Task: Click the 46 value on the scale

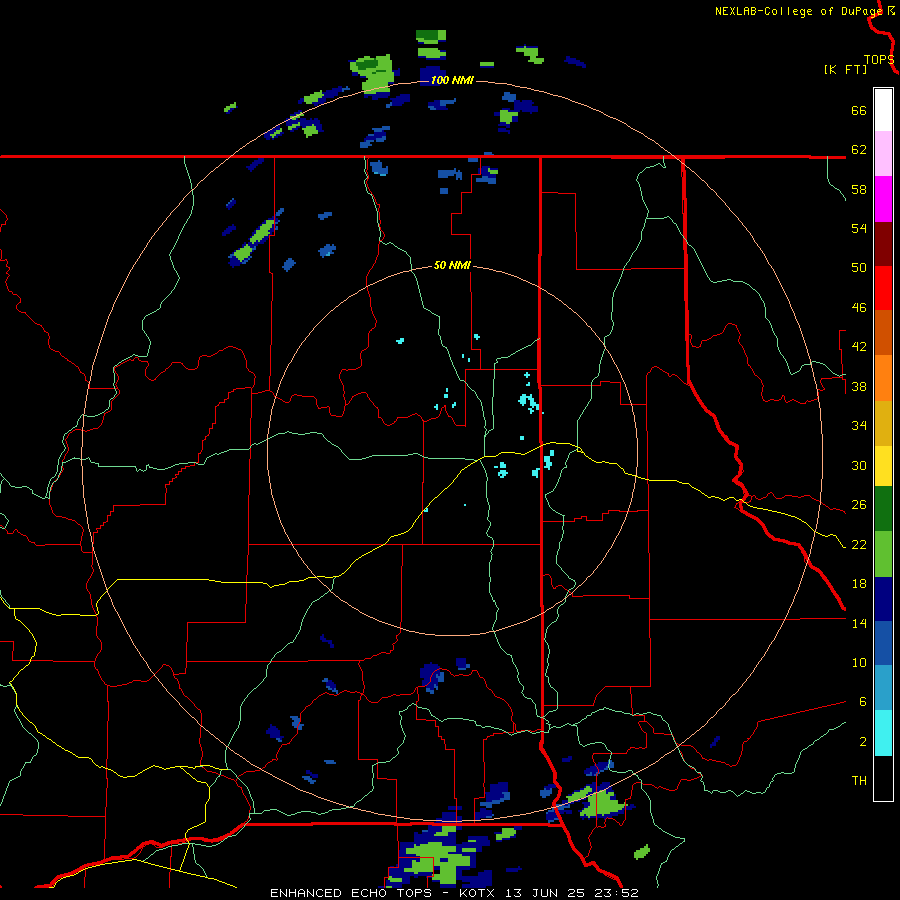Action: pos(859,308)
